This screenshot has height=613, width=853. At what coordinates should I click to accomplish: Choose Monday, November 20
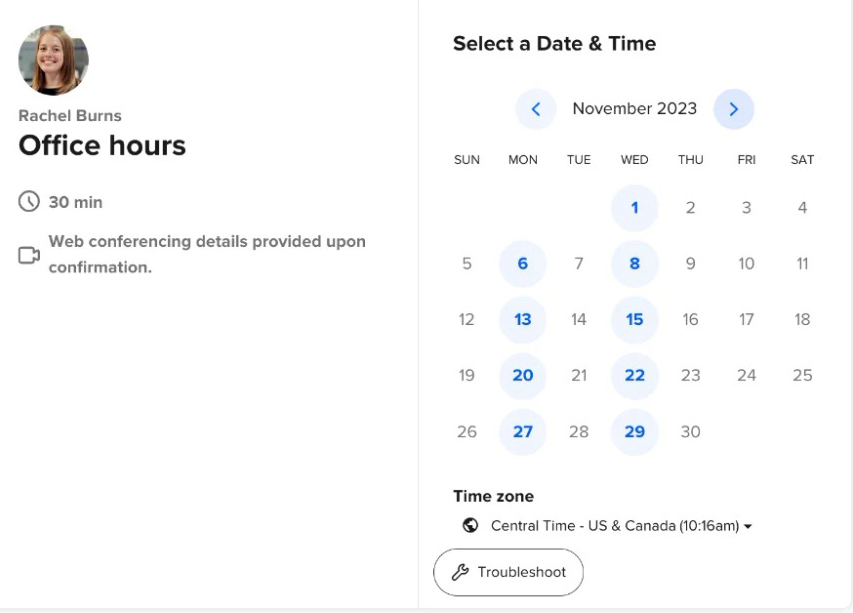[523, 377]
